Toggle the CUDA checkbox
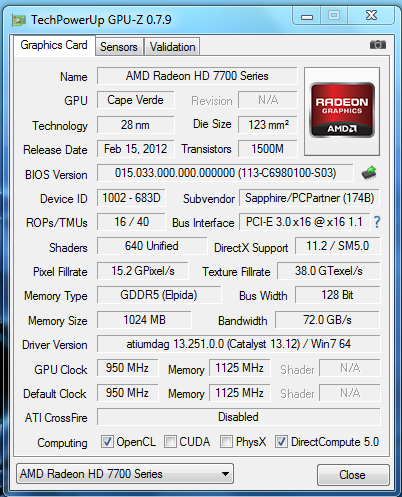Image resolution: width=402 pixels, height=497 pixels. pyautogui.click(x=170, y=442)
